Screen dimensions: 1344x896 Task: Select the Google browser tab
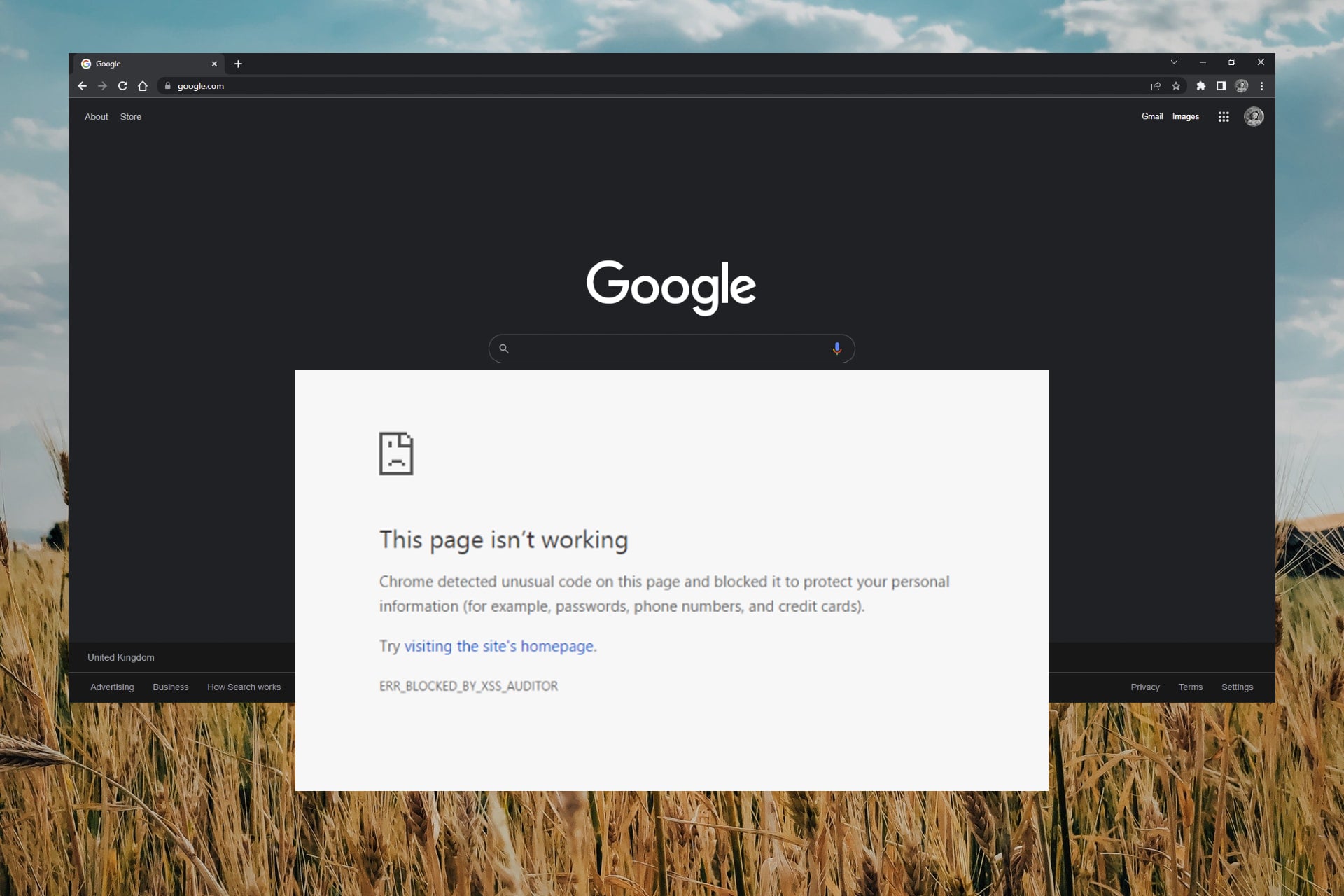tap(149, 64)
